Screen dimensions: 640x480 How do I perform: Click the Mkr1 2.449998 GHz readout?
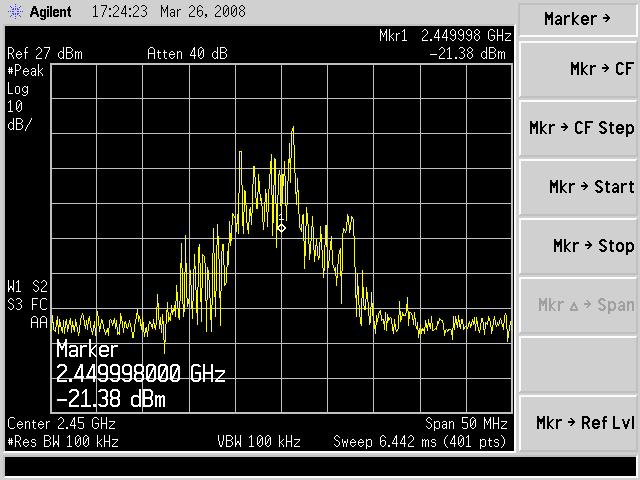[444, 36]
